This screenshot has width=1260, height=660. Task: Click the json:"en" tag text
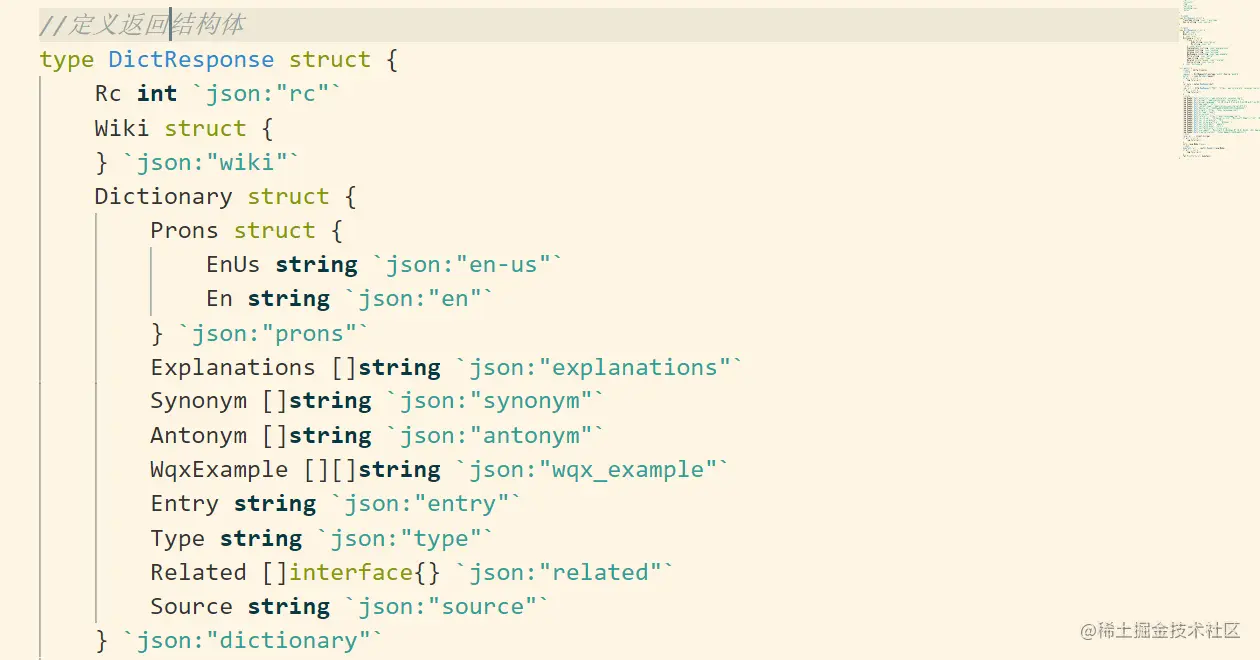419,299
